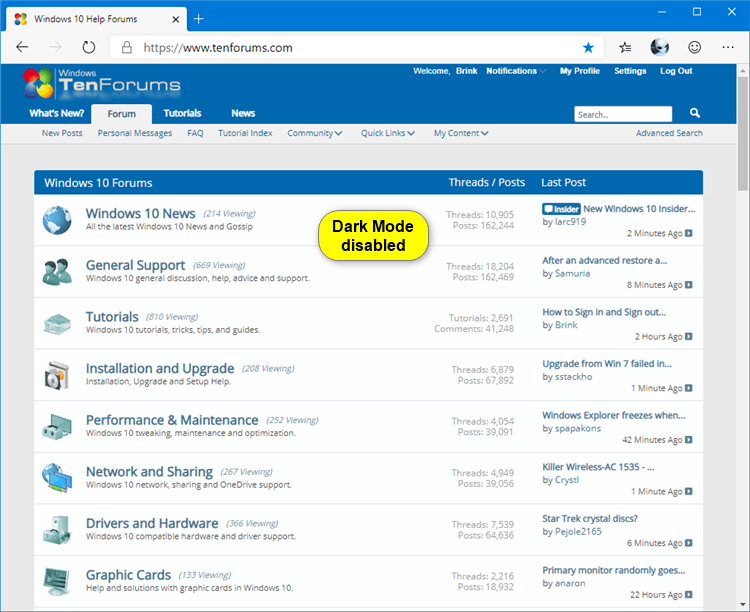The height and width of the screenshot is (612, 750).
Task: Open Personal Messages
Action: pos(135,133)
